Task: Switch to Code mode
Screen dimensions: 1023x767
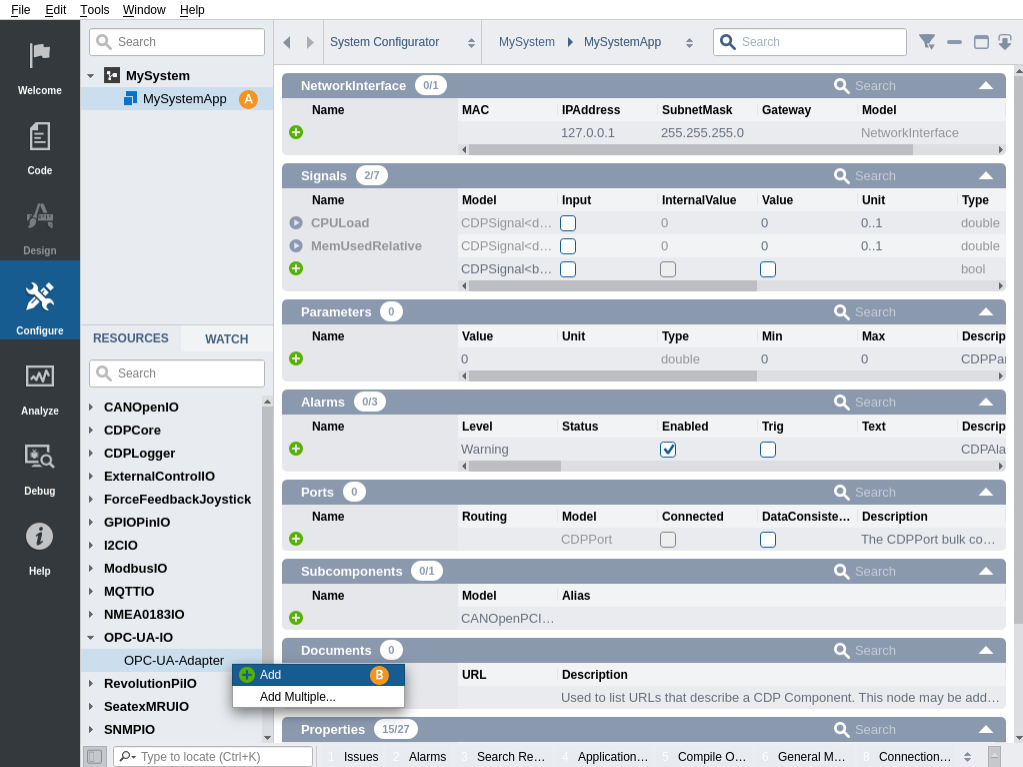Action: pos(40,146)
